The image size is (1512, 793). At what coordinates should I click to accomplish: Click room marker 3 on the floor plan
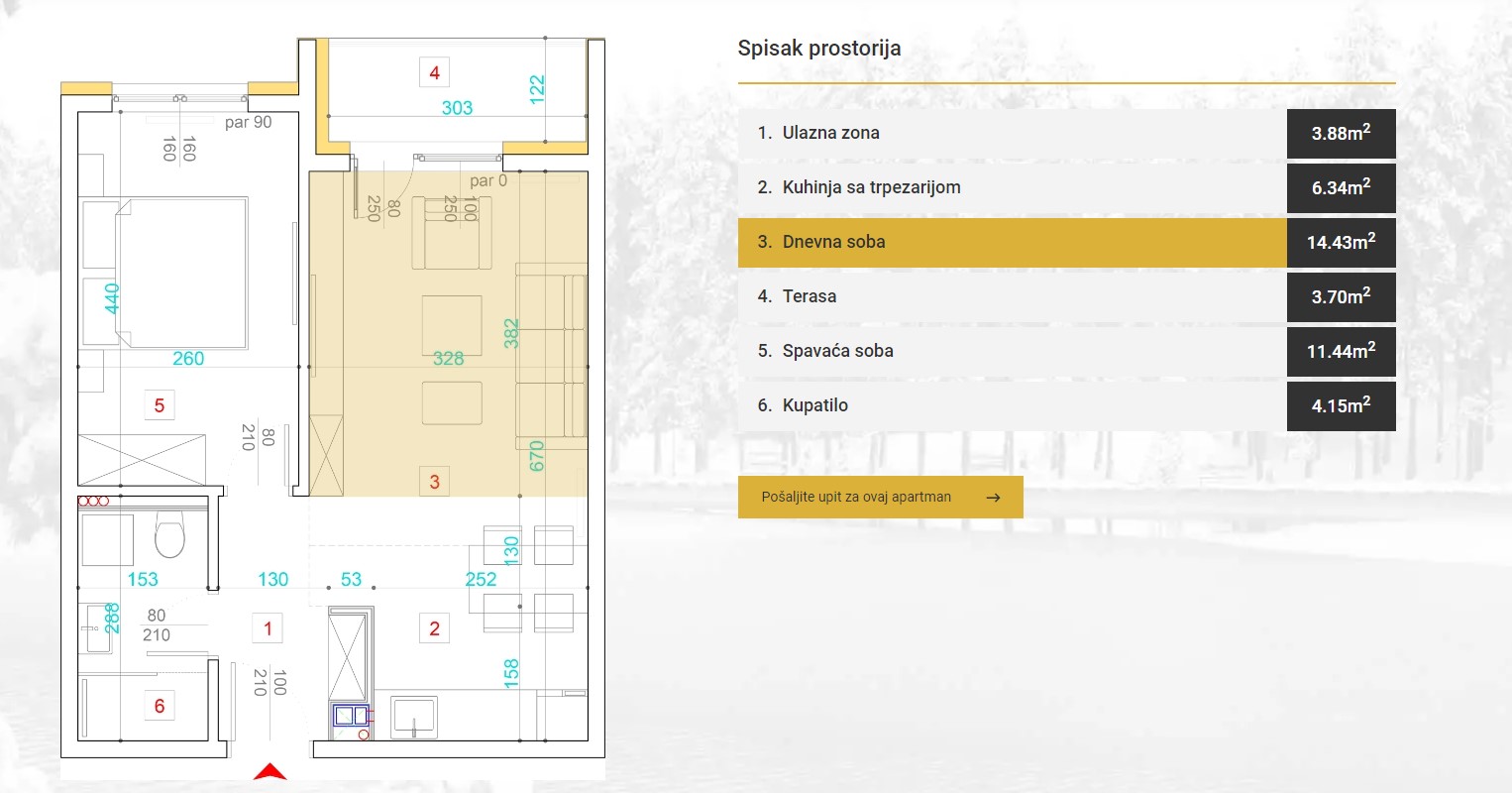[x=434, y=483]
